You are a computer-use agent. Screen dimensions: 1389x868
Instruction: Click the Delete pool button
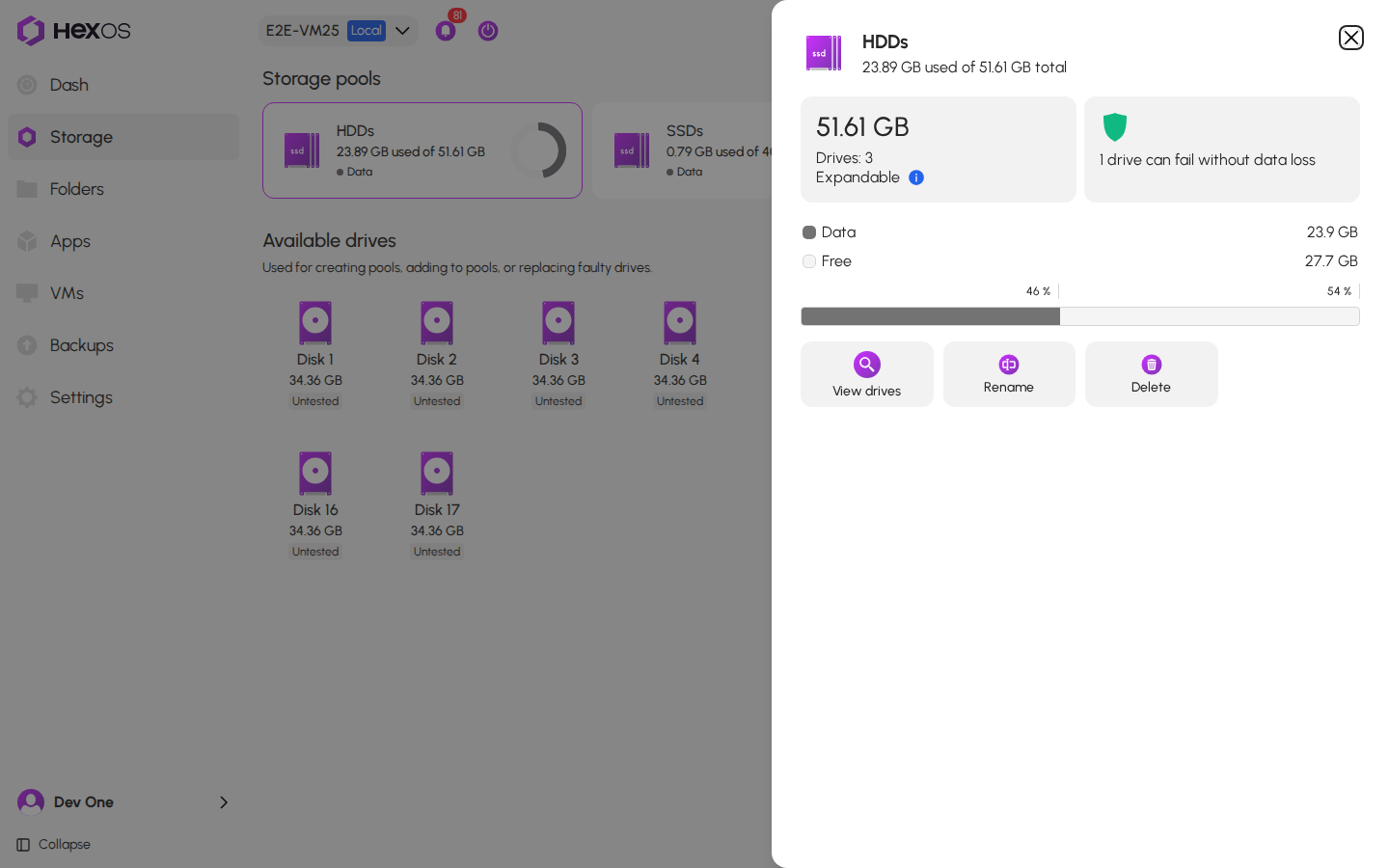pyautogui.click(x=1152, y=374)
